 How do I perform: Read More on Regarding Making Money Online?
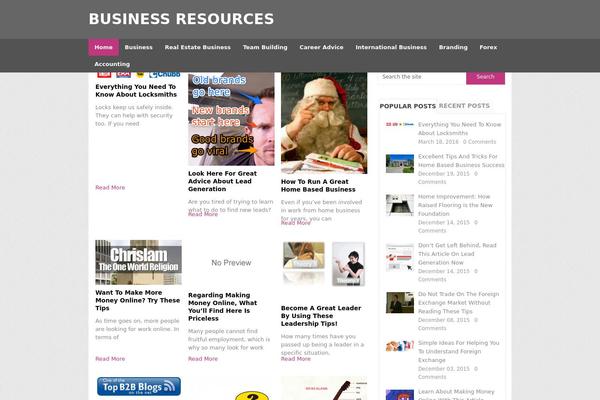pyautogui.click(x=203, y=359)
